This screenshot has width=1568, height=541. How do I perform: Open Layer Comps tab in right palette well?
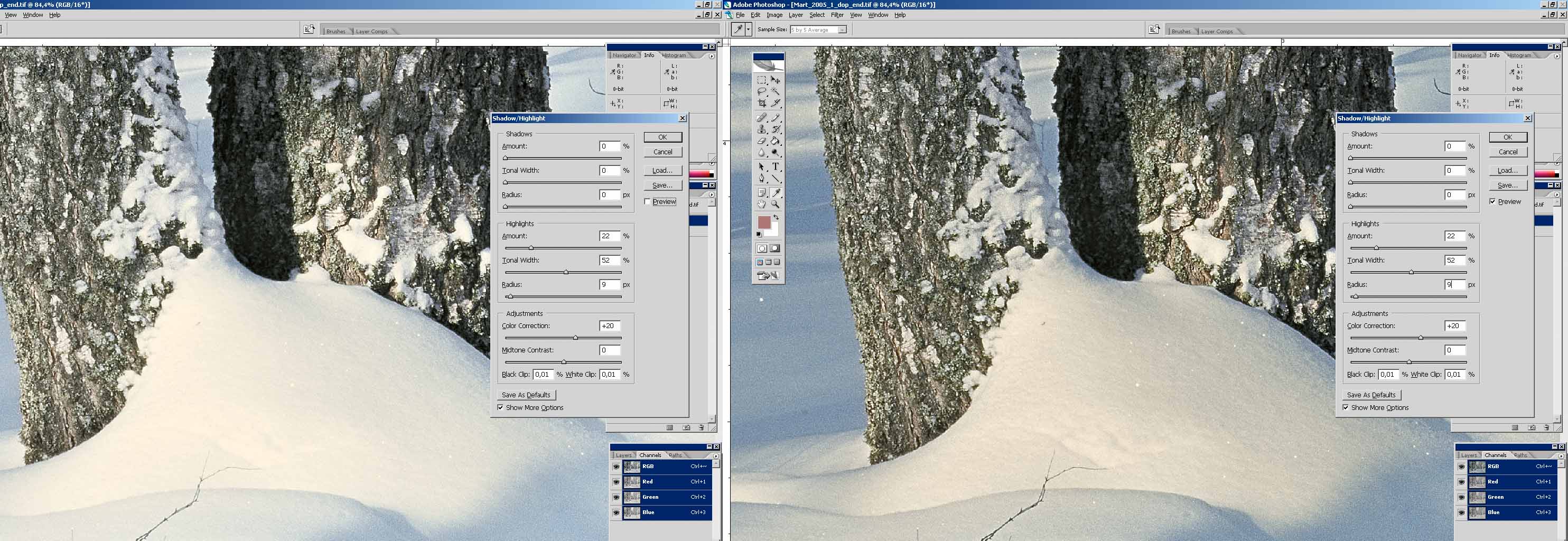1217,32
